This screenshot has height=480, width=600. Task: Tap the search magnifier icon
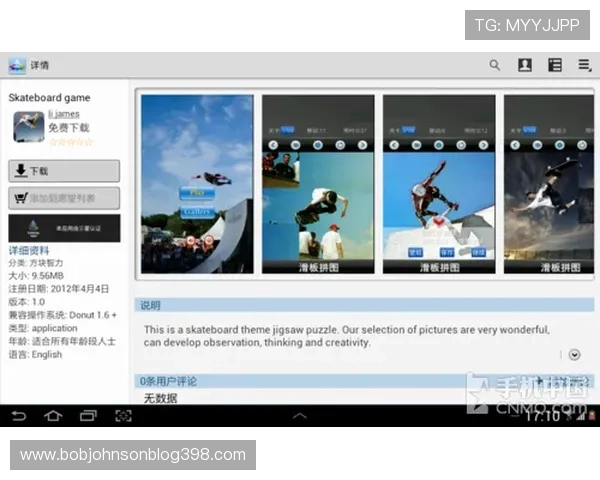click(x=494, y=65)
